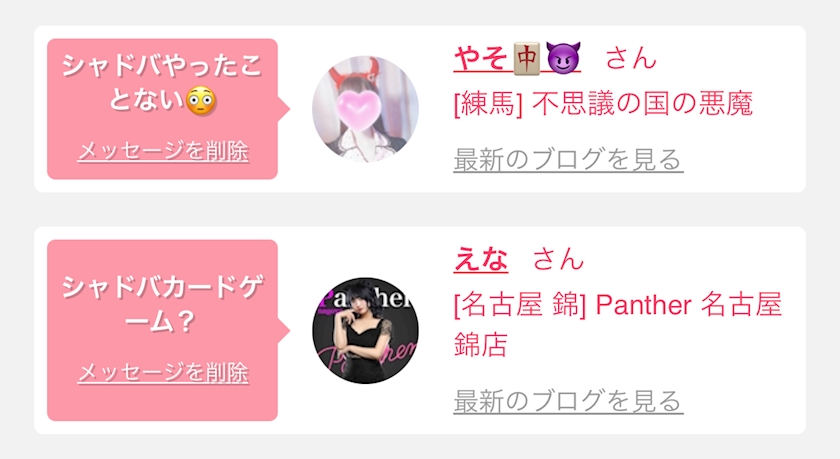Click the さん honorific beside やそ

(x=631, y=58)
